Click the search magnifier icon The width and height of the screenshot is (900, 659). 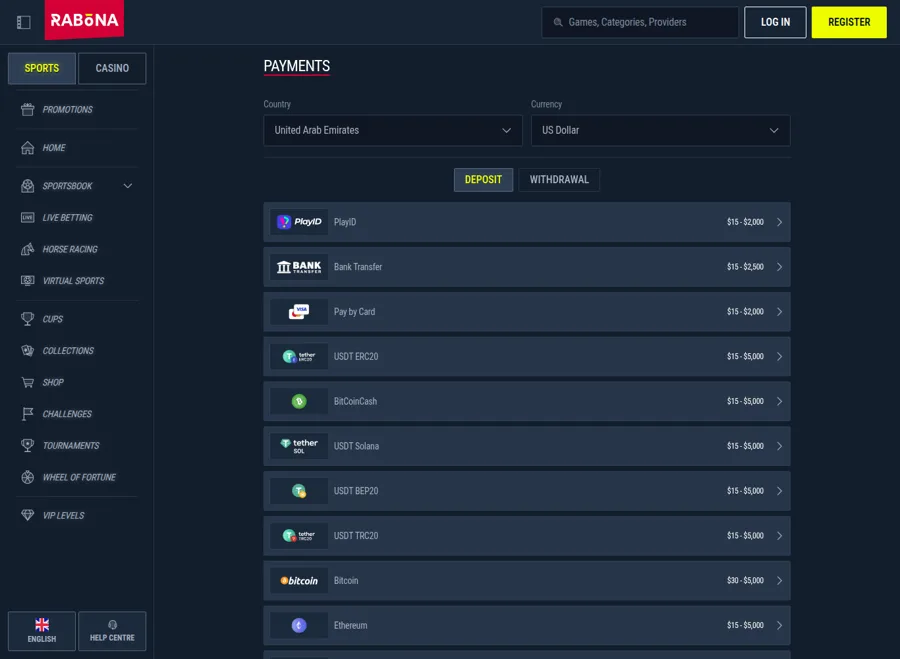click(558, 22)
